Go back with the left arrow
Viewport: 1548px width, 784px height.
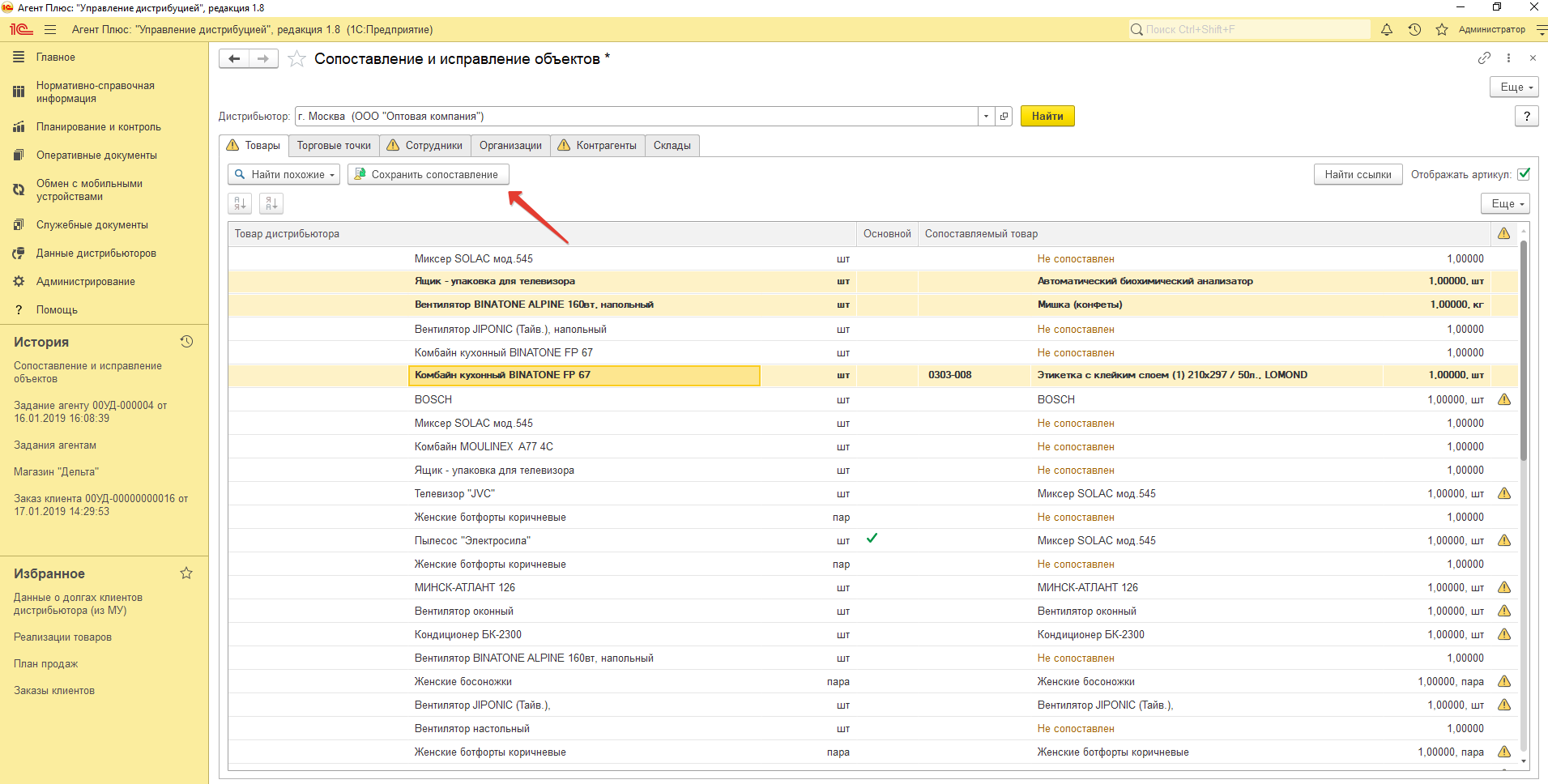234,58
